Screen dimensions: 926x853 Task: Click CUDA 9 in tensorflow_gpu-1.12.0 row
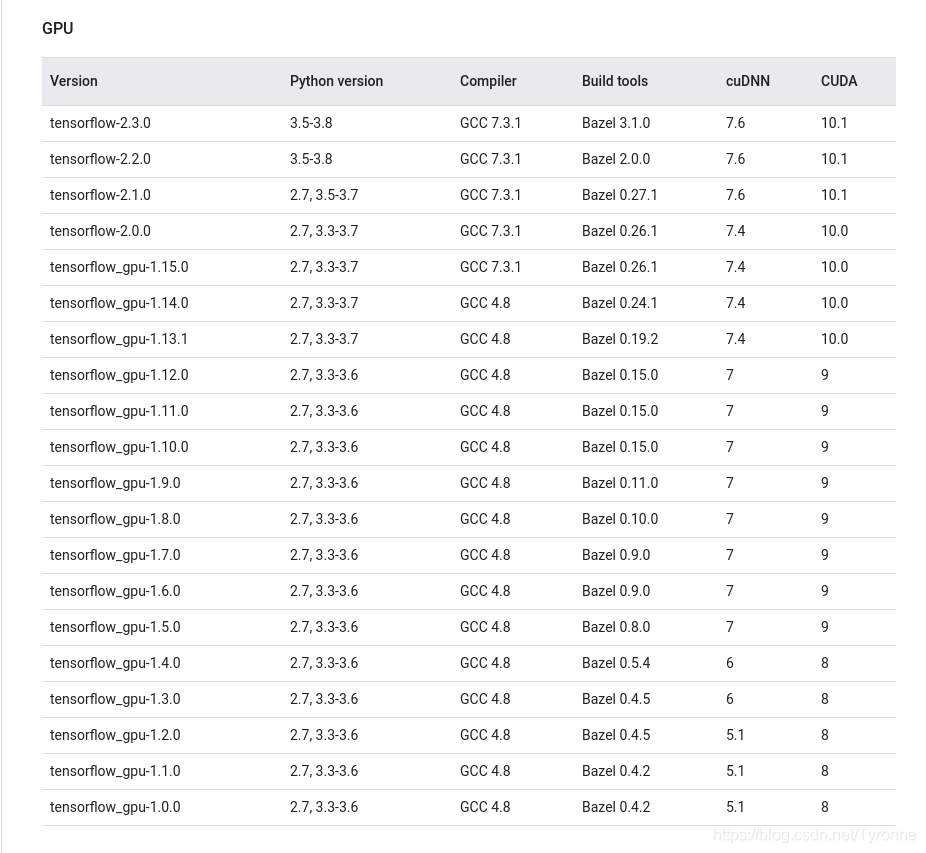(x=825, y=375)
